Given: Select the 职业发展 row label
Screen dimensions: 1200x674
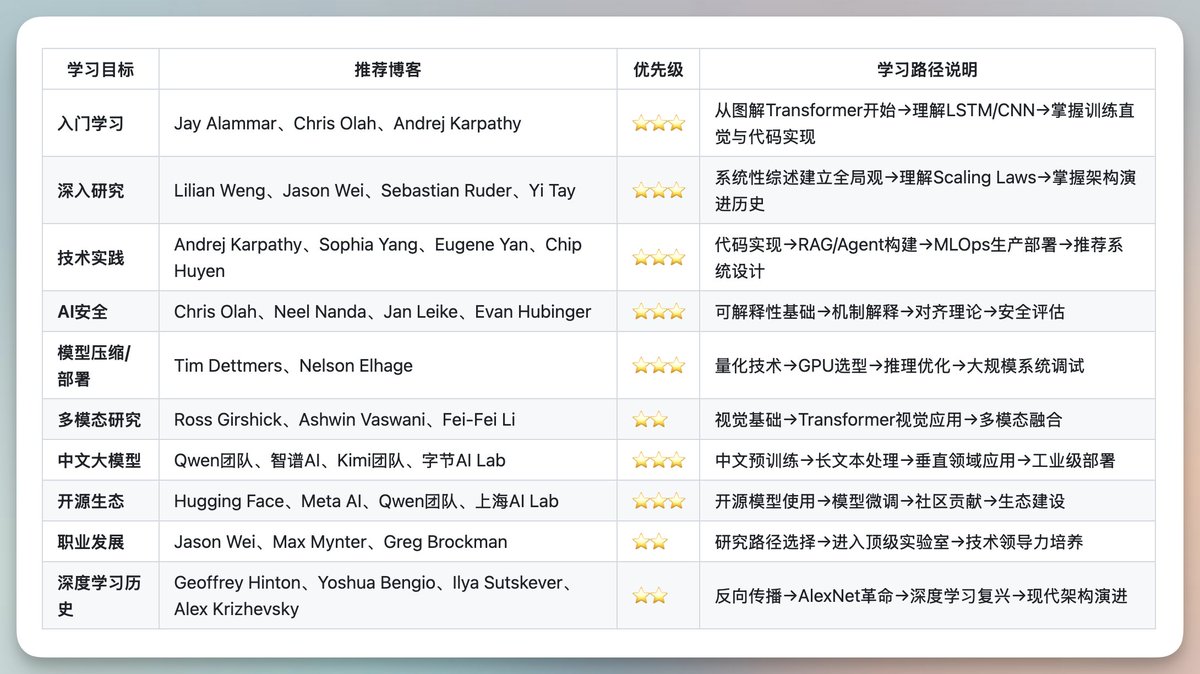Looking at the screenshot, I should click(x=91, y=542).
